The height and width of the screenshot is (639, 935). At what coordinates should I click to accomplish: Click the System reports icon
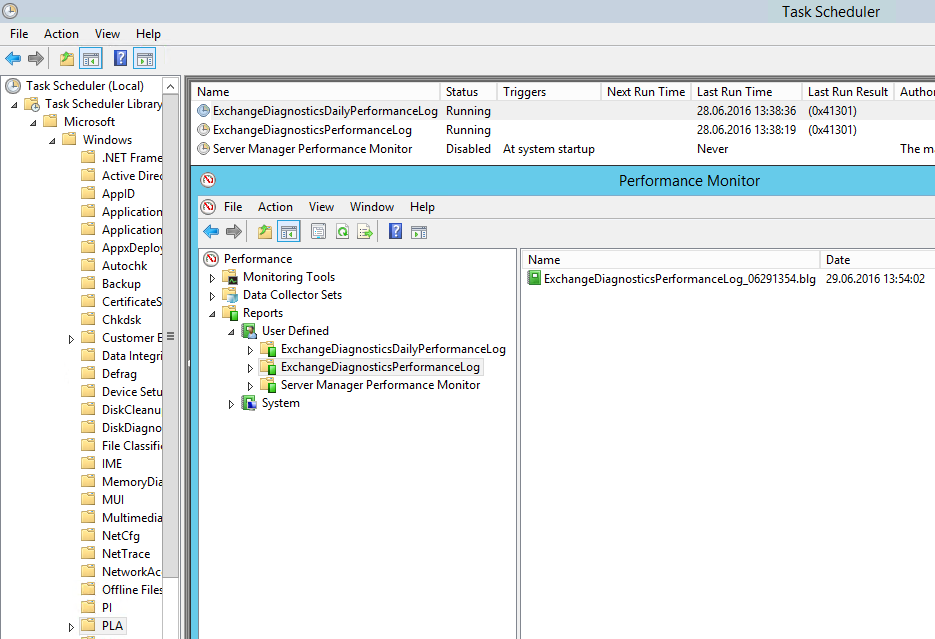coord(249,403)
